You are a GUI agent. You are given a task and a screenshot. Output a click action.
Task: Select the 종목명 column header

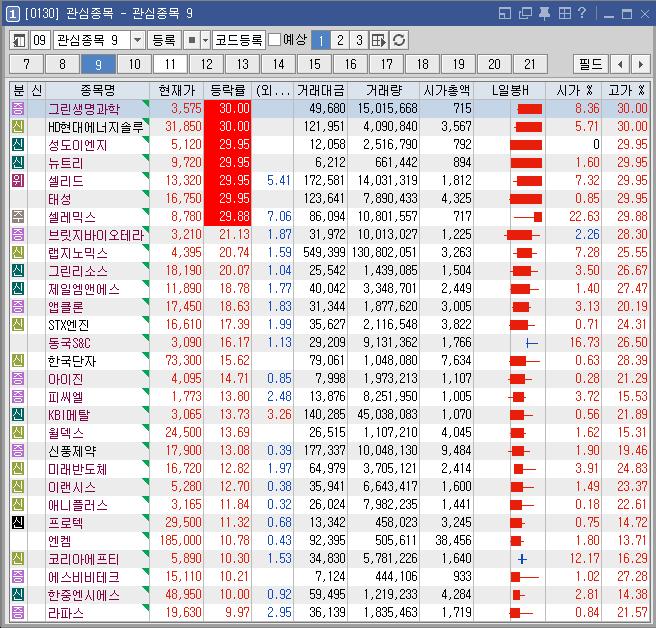click(97, 90)
